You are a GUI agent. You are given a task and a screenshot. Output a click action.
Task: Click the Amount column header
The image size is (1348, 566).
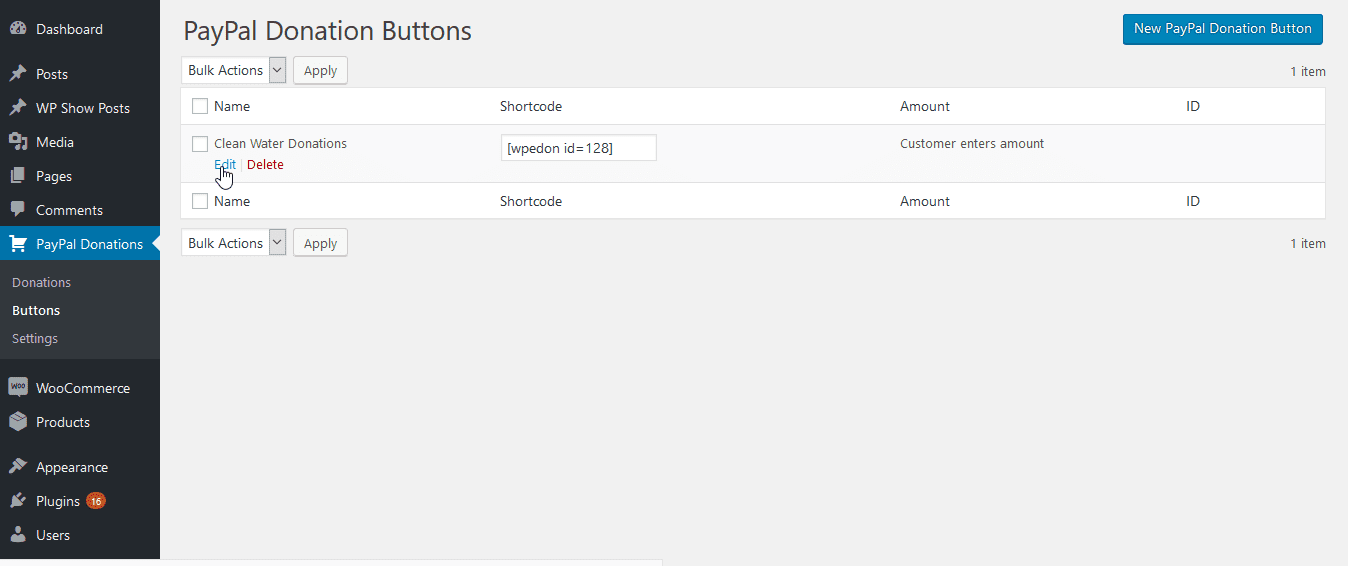pos(925,106)
